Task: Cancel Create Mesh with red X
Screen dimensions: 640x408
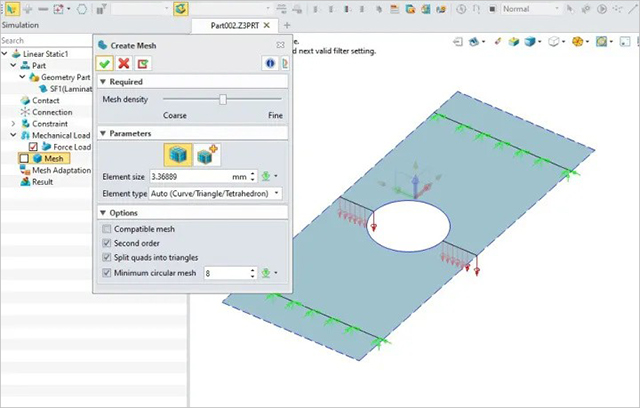Action: (124, 63)
